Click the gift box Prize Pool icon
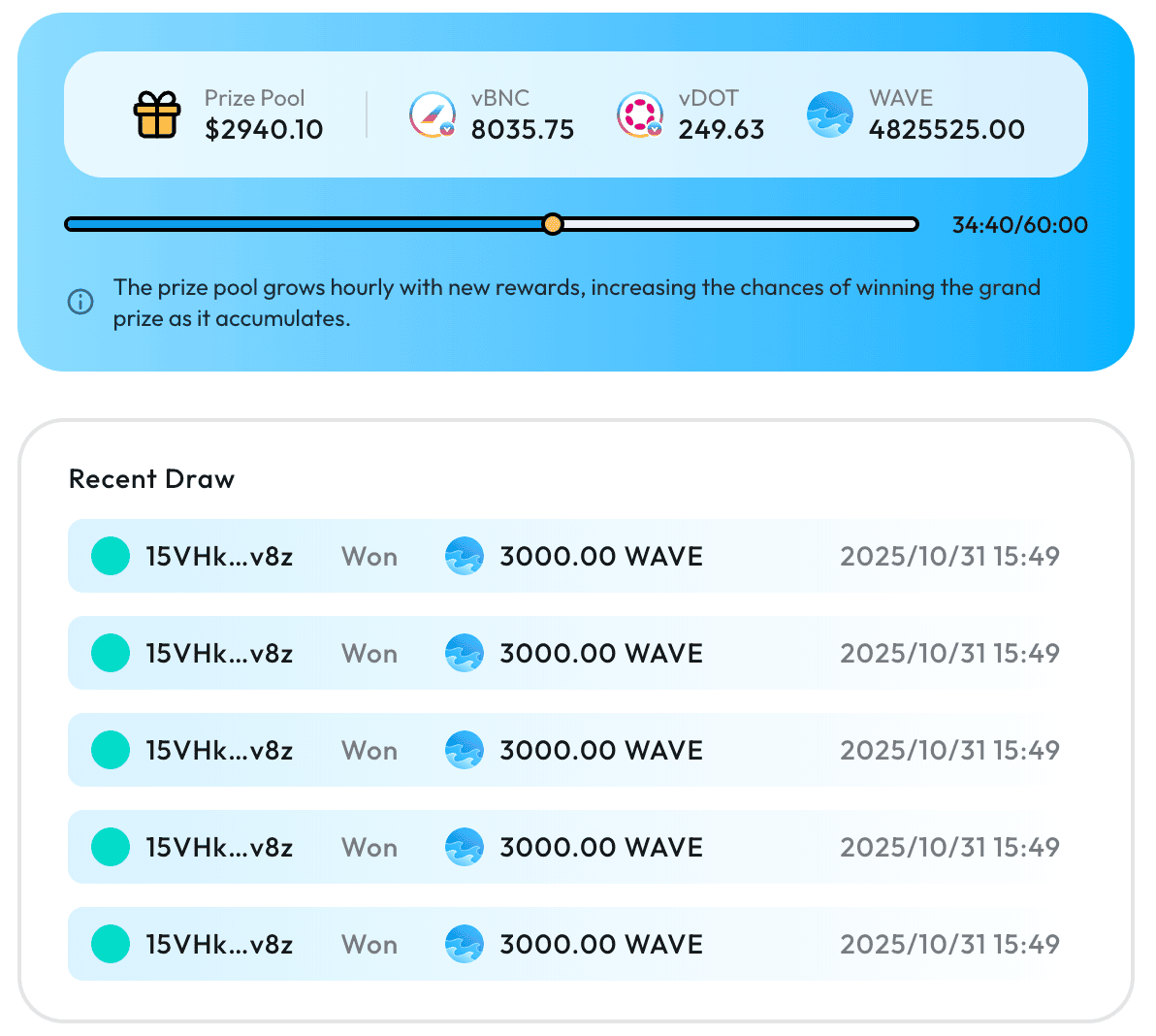The width and height of the screenshot is (1156, 1036). 157,114
